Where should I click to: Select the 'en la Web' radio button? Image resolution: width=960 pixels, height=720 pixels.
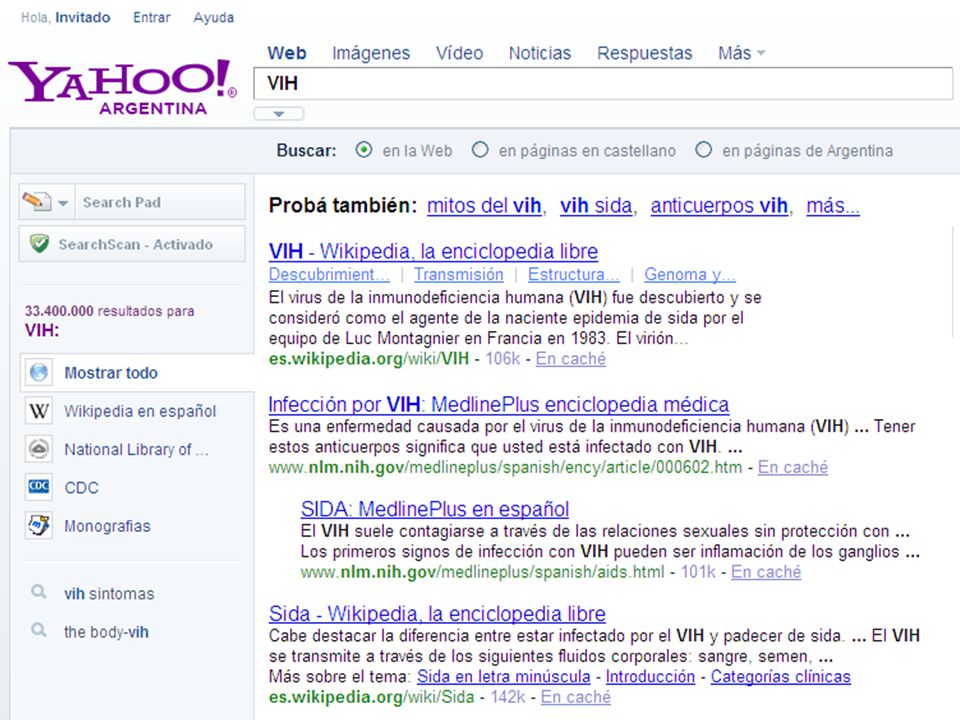pos(364,150)
